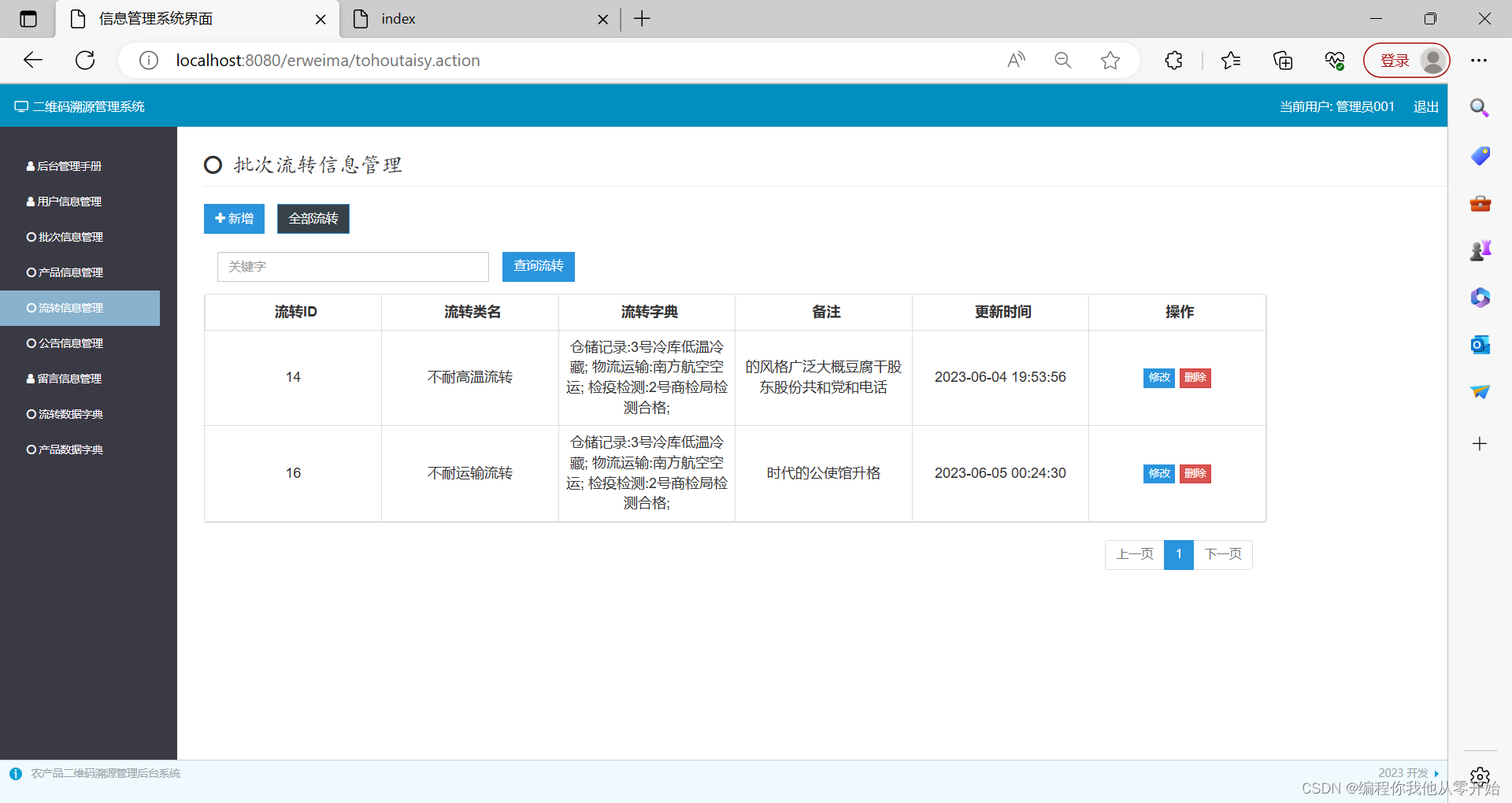Screen dimensions: 1512x803
Task: Open Outlook from the Edge sidebar
Action: point(1480,345)
